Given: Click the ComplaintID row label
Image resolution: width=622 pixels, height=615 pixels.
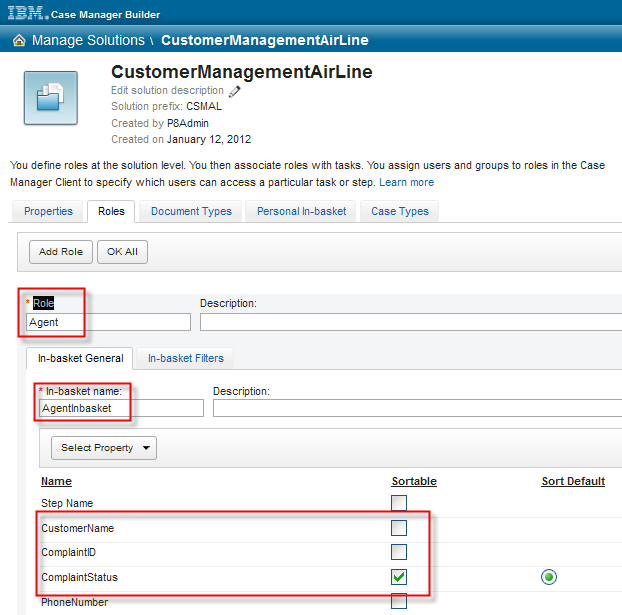Looking at the screenshot, I should click(68, 552).
